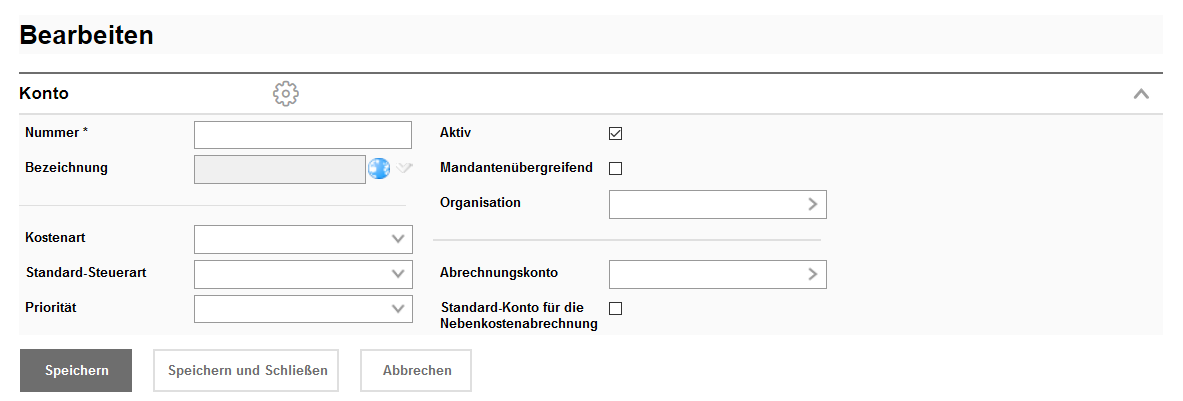Open Abrechnungskonto lookup arrow
Viewport: 1183px width, 401px height.
813,274
